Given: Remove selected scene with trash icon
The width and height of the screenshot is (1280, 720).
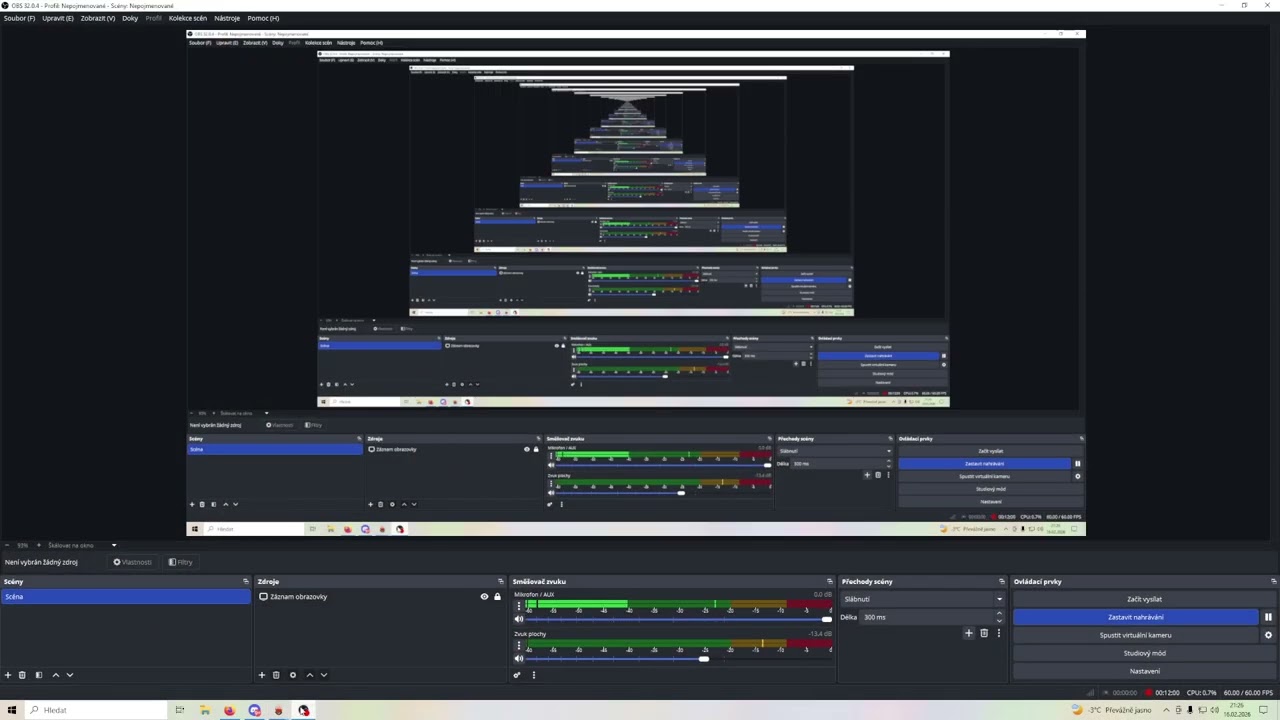Looking at the screenshot, I should coord(23,675).
